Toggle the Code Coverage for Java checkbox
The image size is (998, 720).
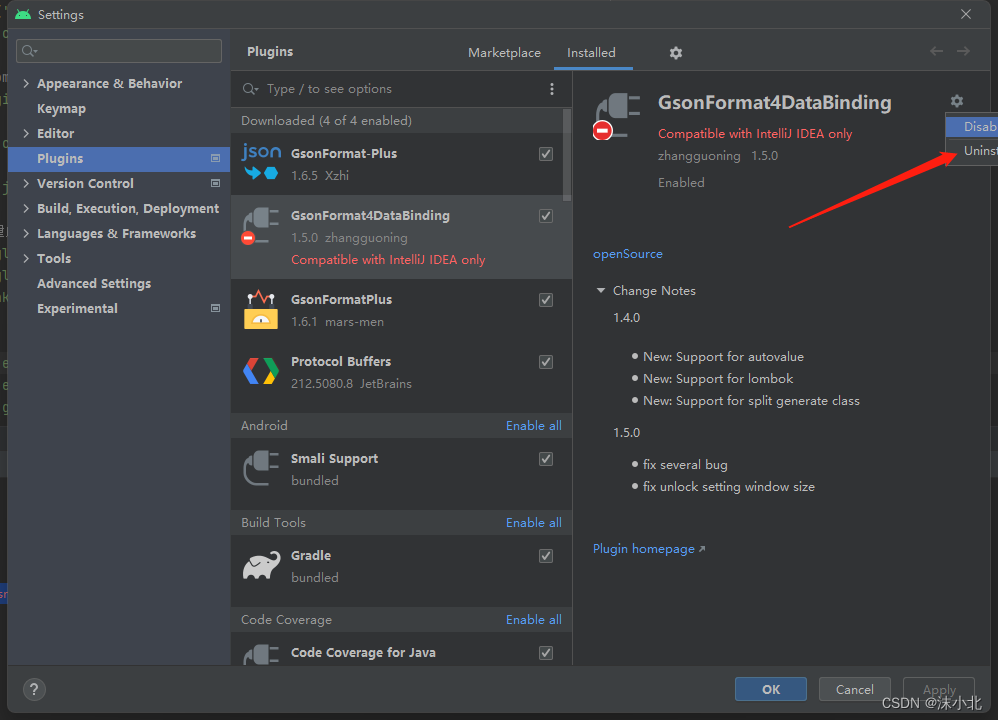pyautogui.click(x=546, y=653)
